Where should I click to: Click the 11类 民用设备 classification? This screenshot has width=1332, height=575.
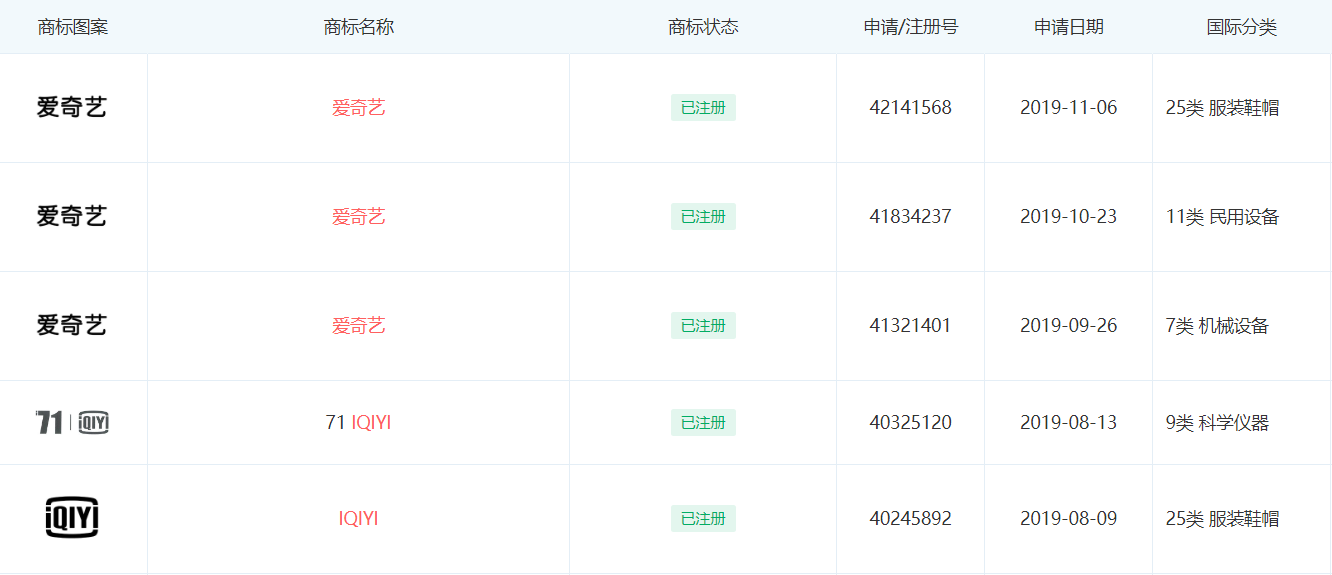click(x=1223, y=217)
